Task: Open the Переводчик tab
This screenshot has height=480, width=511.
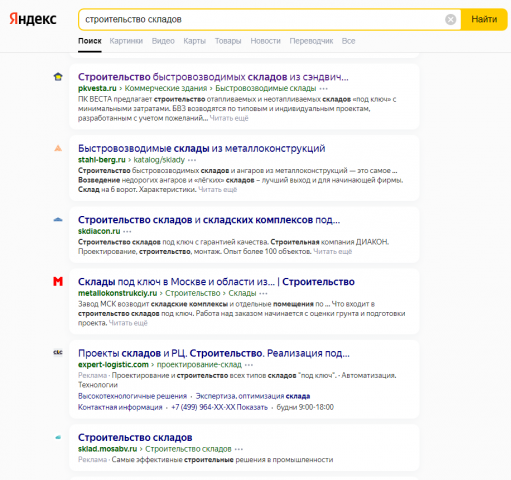Action: click(x=311, y=41)
